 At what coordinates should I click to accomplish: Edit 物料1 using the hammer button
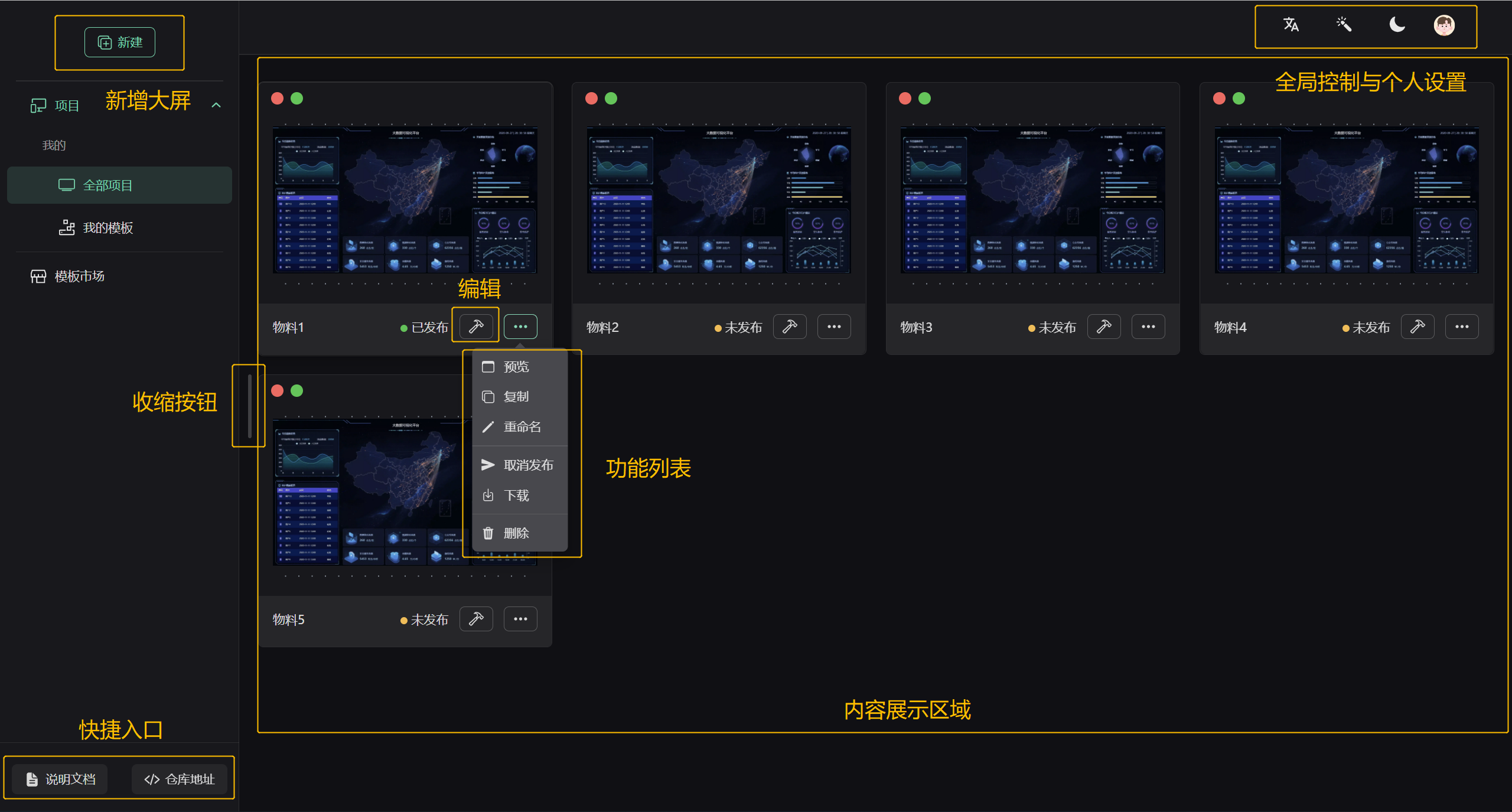[476, 327]
